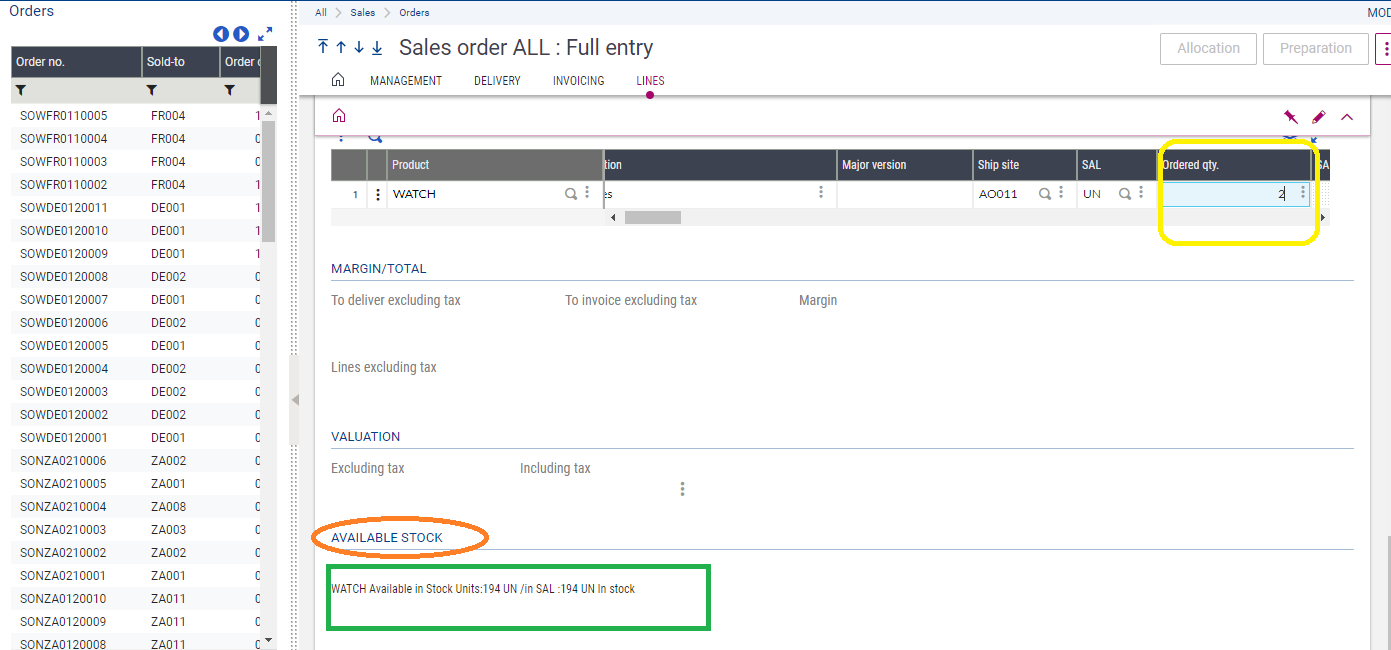Expand the left list with the diagonal arrows icon
This screenshot has height=650, width=1391.
click(264, 33)
